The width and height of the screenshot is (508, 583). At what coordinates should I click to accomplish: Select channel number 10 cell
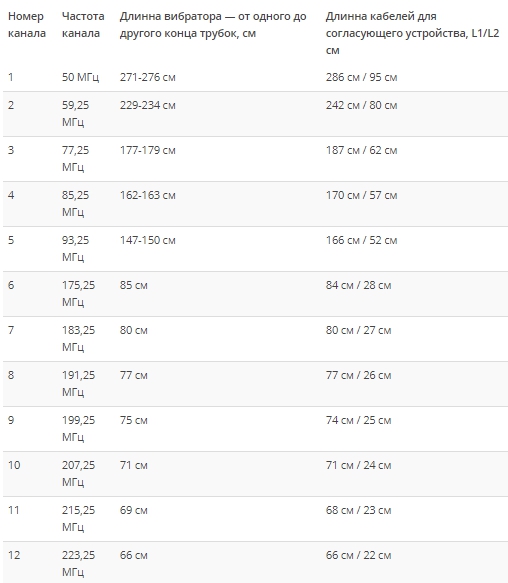click(14, 465)
